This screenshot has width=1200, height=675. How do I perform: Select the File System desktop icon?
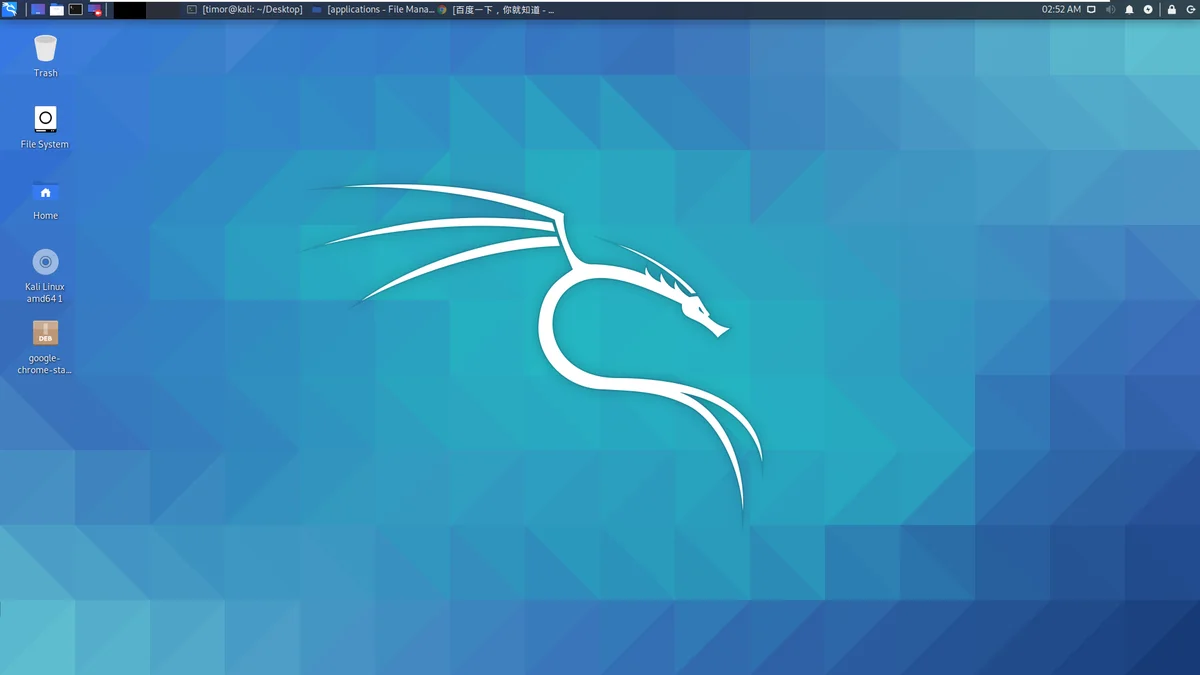[45, 119]
